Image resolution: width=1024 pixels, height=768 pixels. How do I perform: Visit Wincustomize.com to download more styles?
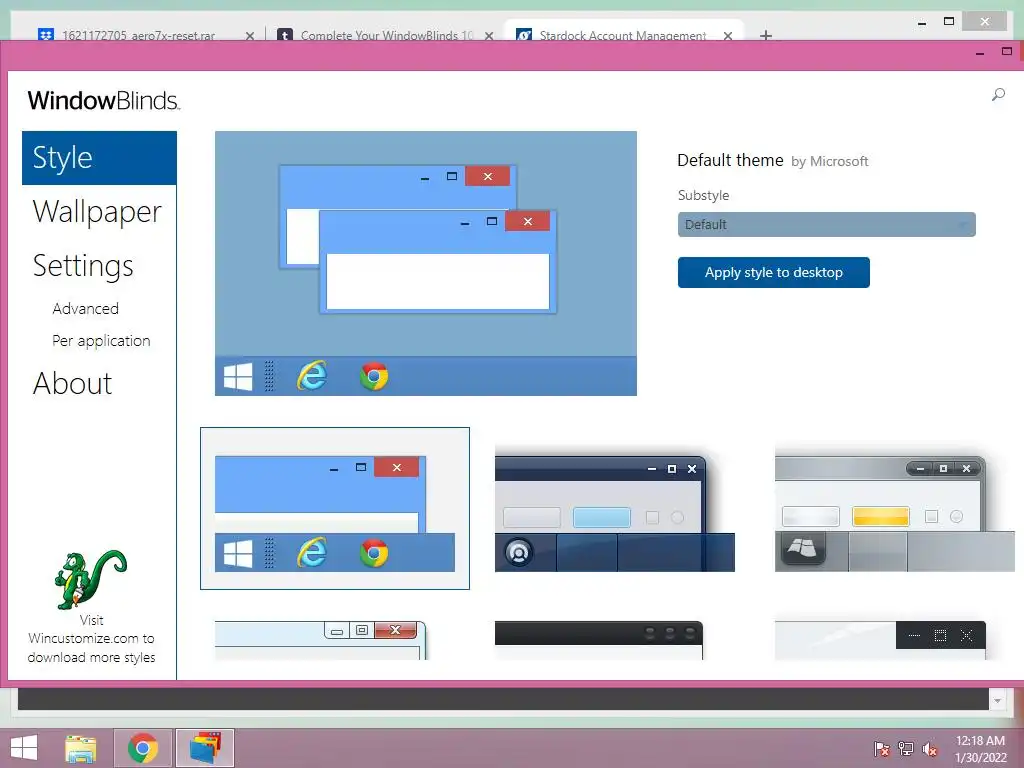coord(91,639)
